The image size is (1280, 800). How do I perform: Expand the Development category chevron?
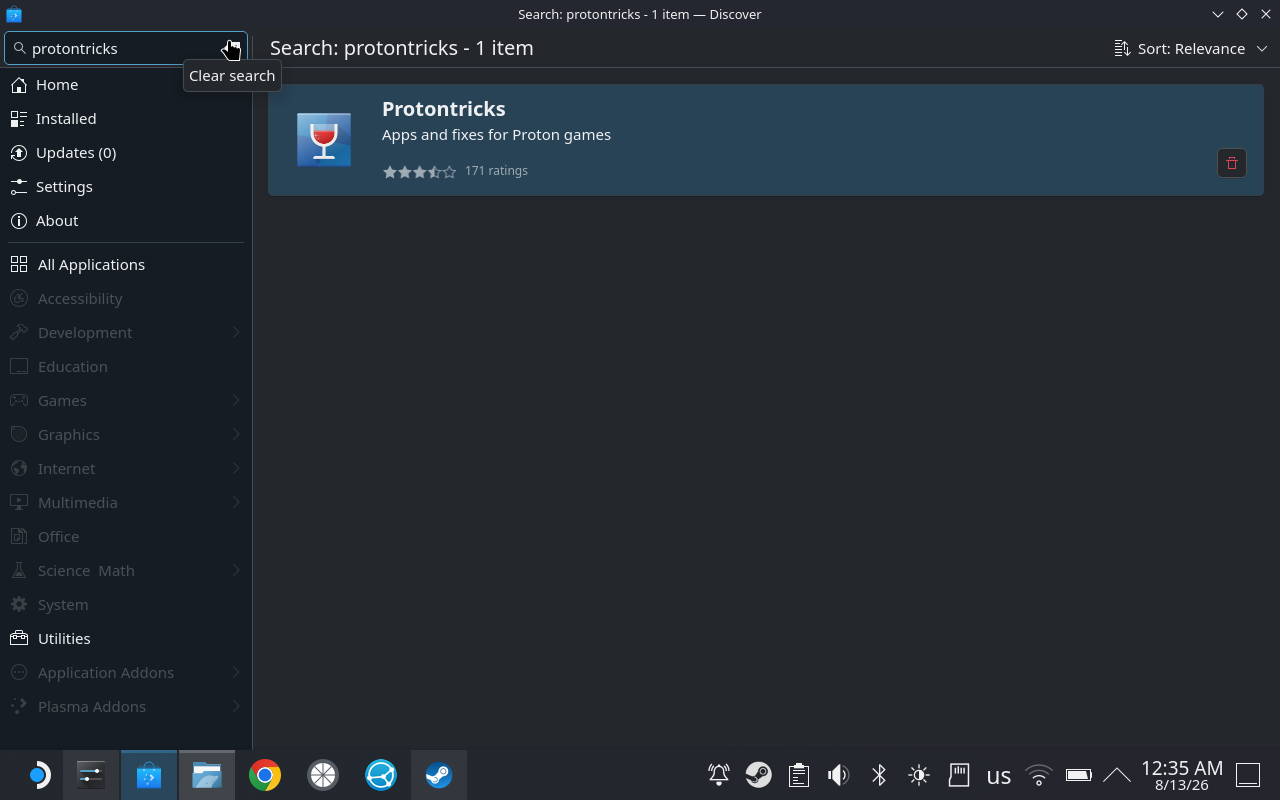(236, 333)
